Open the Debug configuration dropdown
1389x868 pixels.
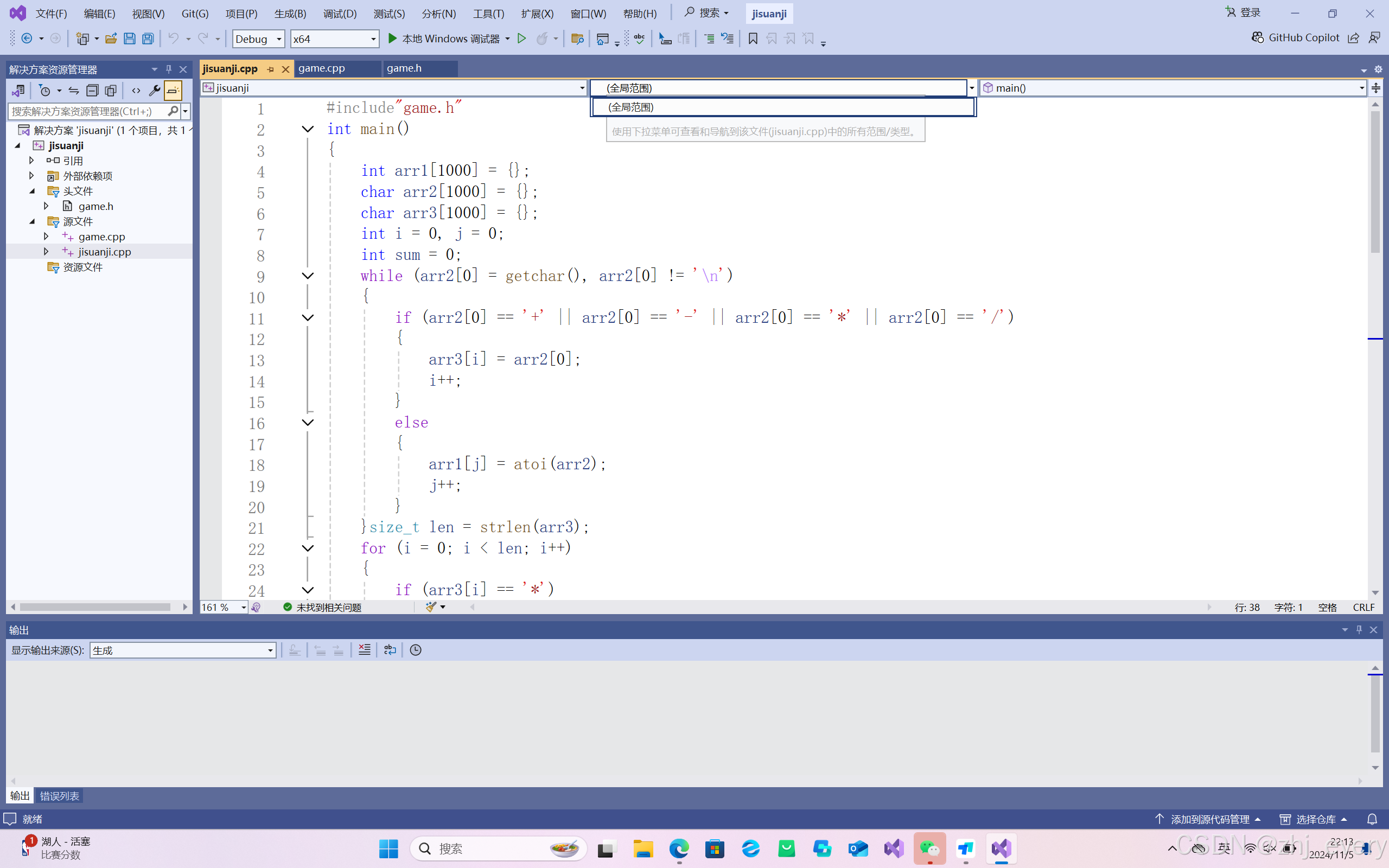258,39
